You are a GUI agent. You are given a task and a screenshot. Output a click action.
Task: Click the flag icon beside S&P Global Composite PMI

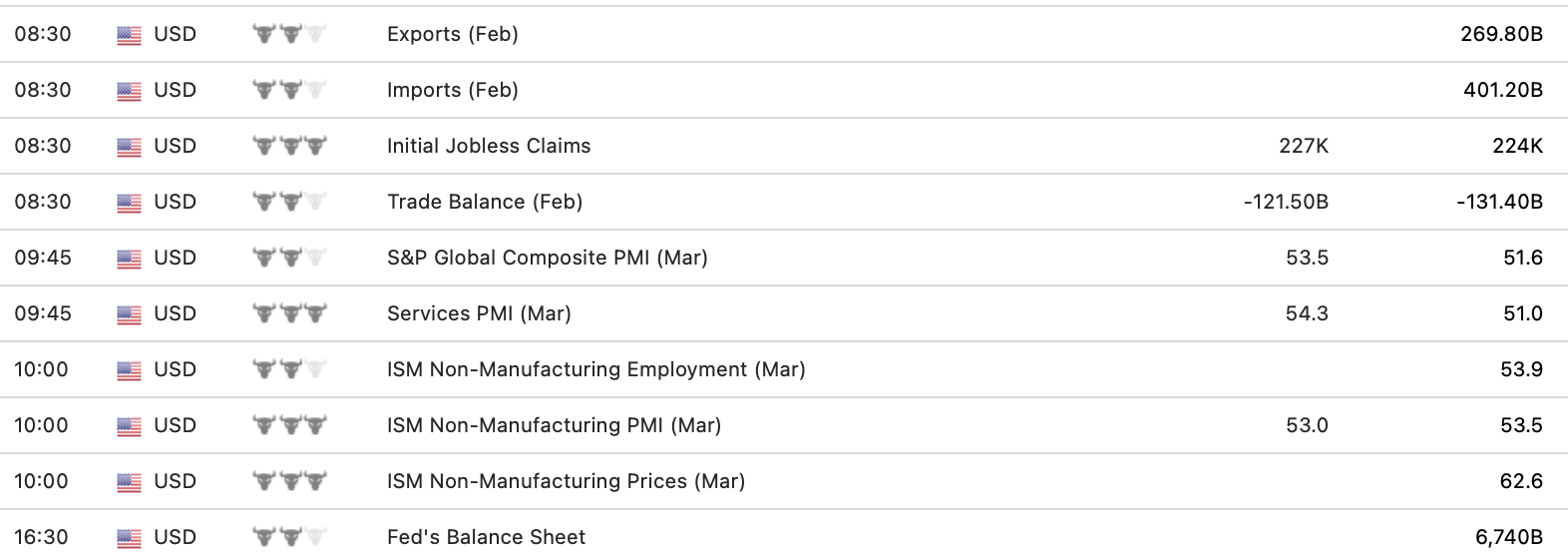pyautogui.click(x=129, y=259)
